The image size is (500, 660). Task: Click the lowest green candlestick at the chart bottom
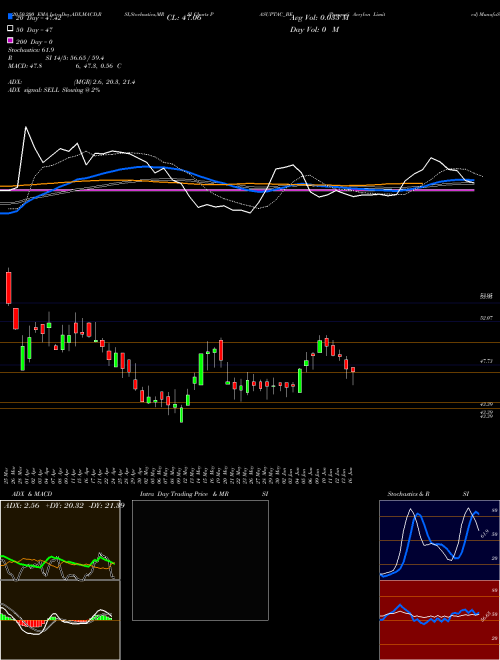(181, 415)
